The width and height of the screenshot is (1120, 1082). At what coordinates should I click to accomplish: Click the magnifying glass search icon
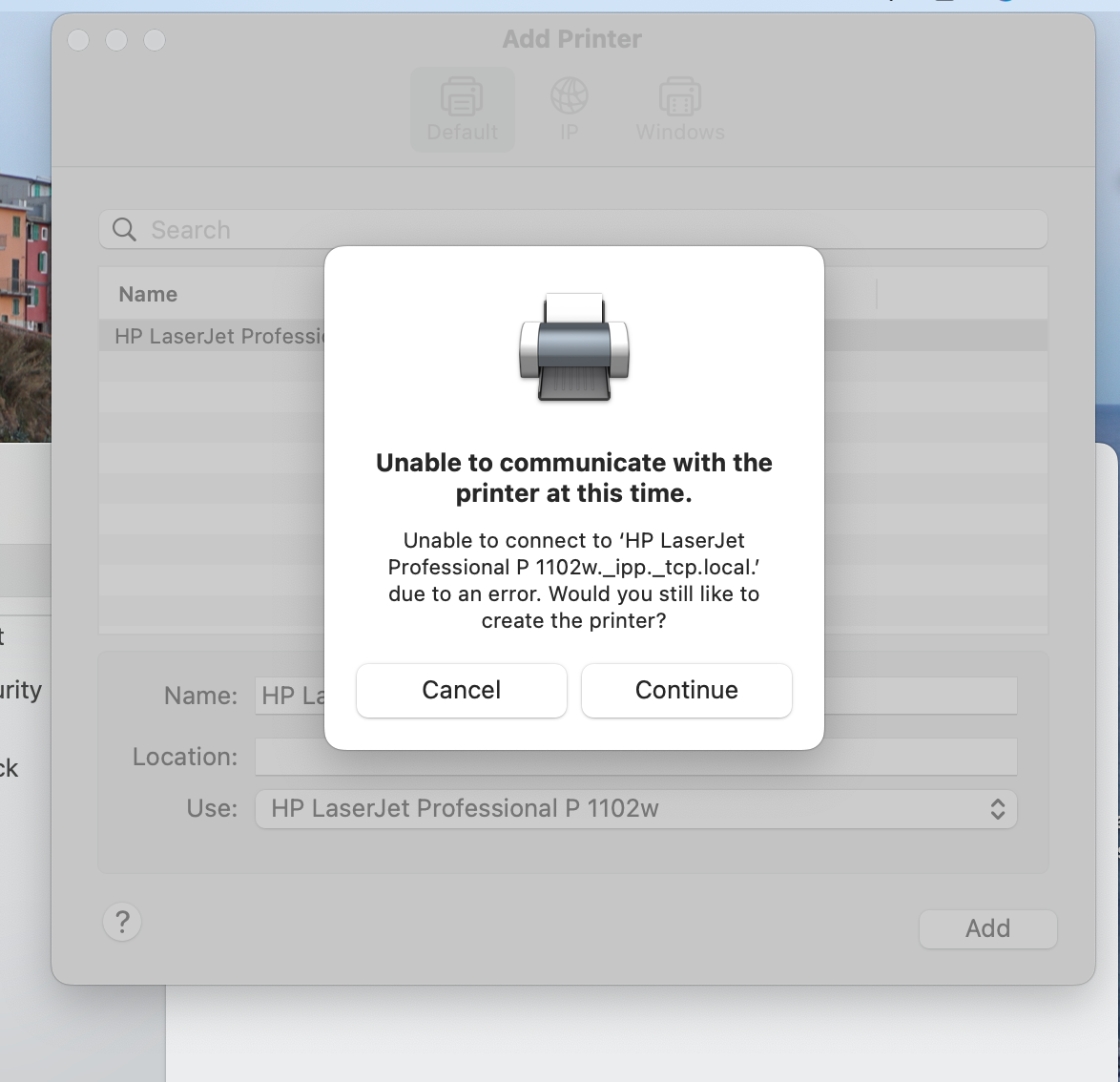pyautogui.click(x=124, y=229)
